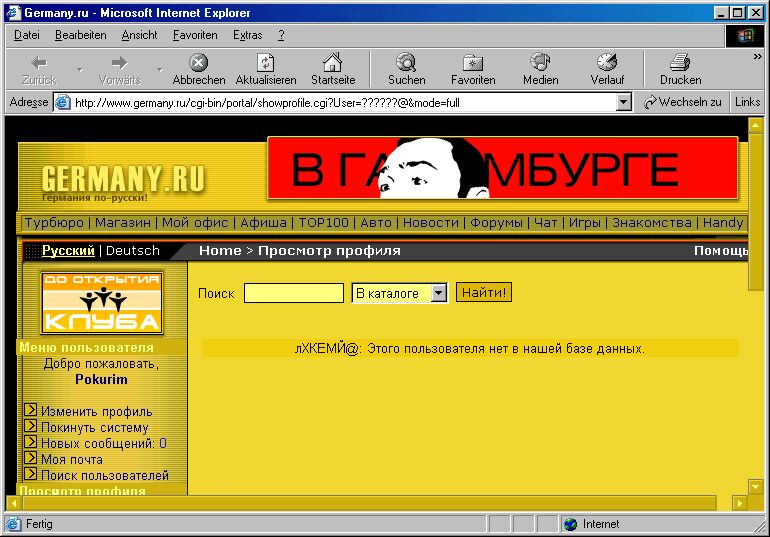This screenshot has height=537, width=770.
Task: Open the Мой офис site section
Action: 195,223
